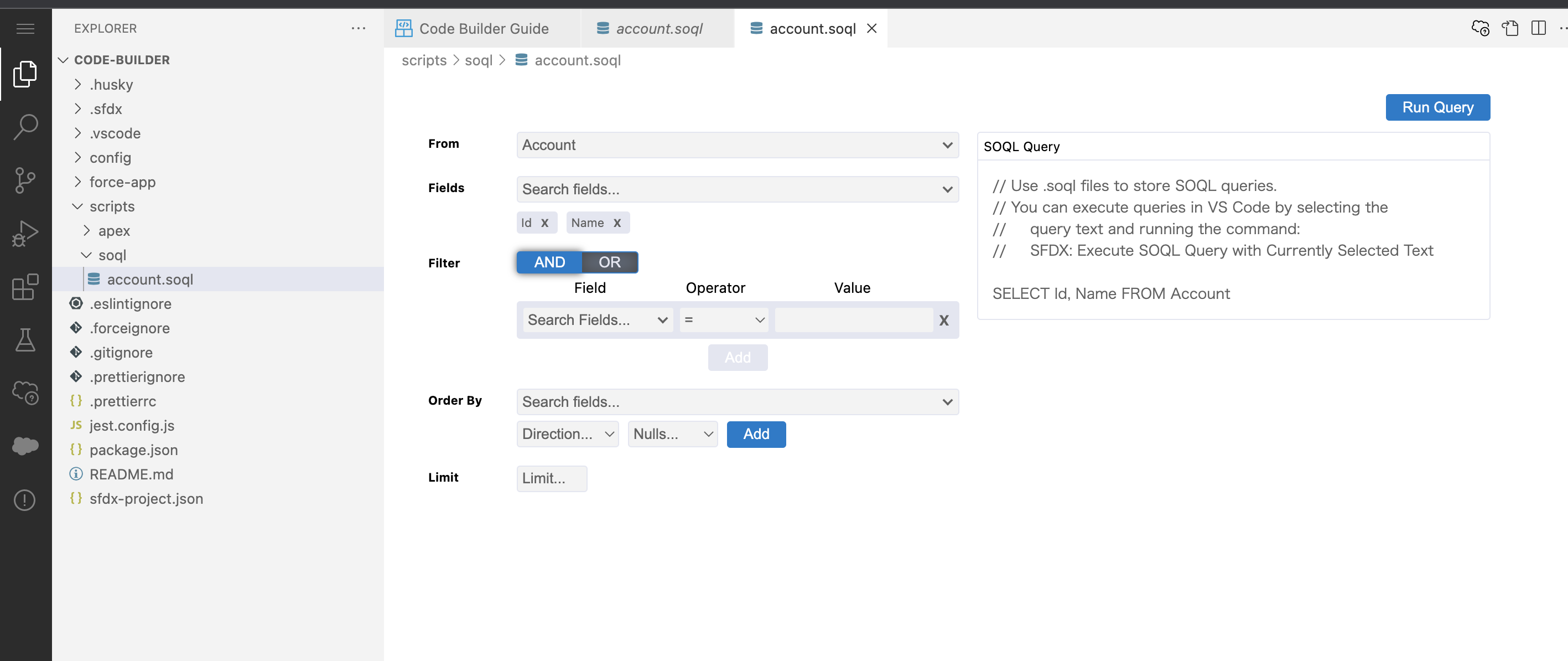Open the Extensions view

click(24, 286)
